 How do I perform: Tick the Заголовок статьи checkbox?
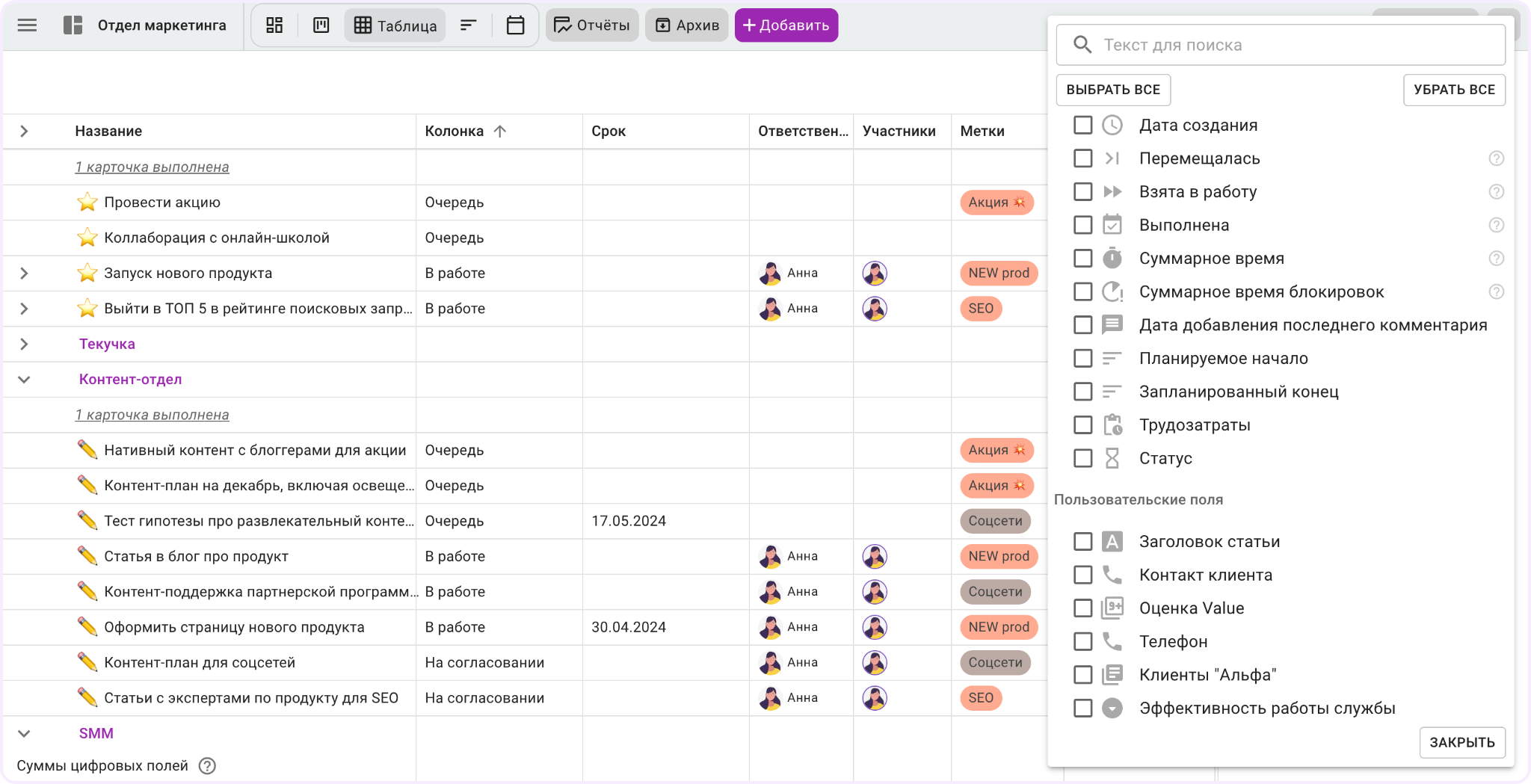tap(1082, 542)
